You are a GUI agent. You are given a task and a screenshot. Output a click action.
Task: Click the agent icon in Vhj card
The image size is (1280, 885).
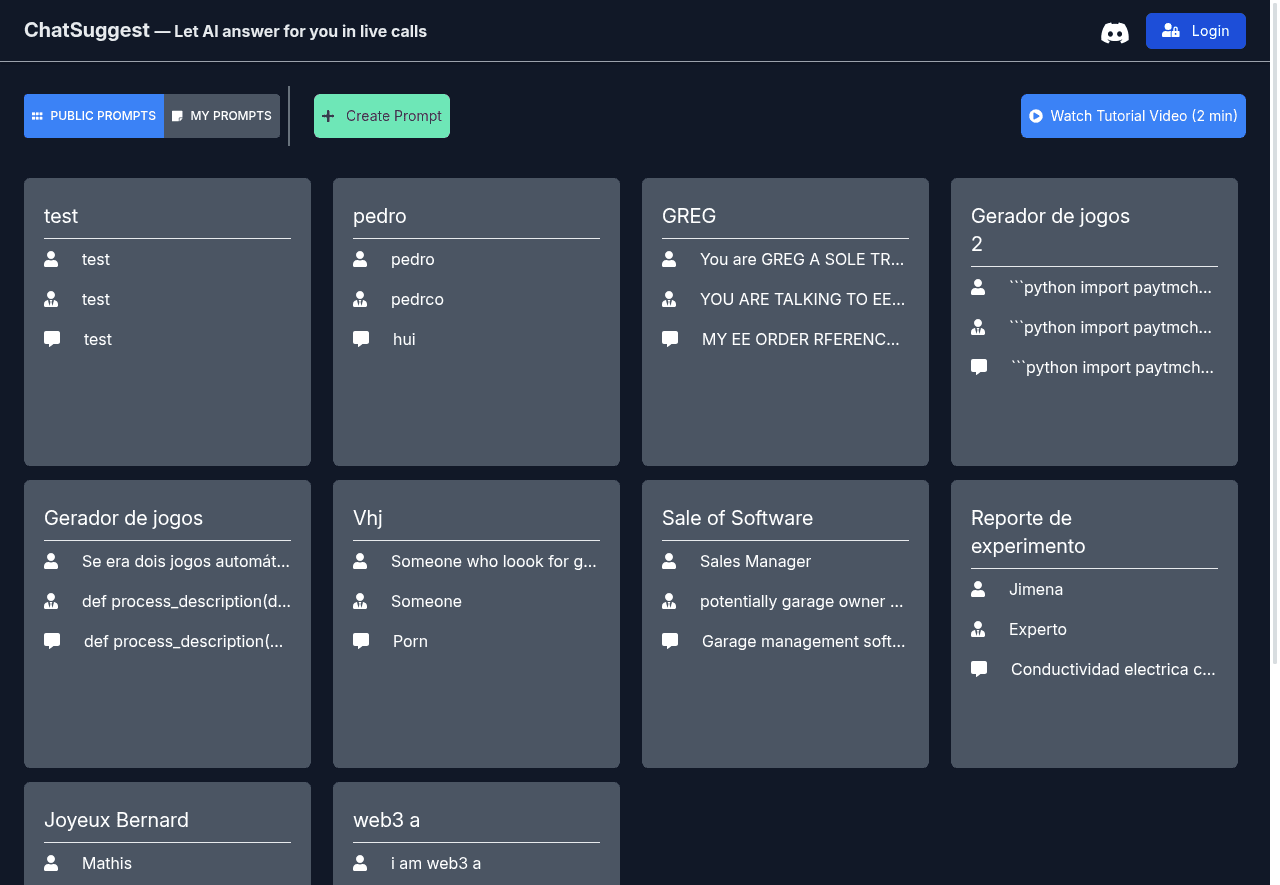361,602
